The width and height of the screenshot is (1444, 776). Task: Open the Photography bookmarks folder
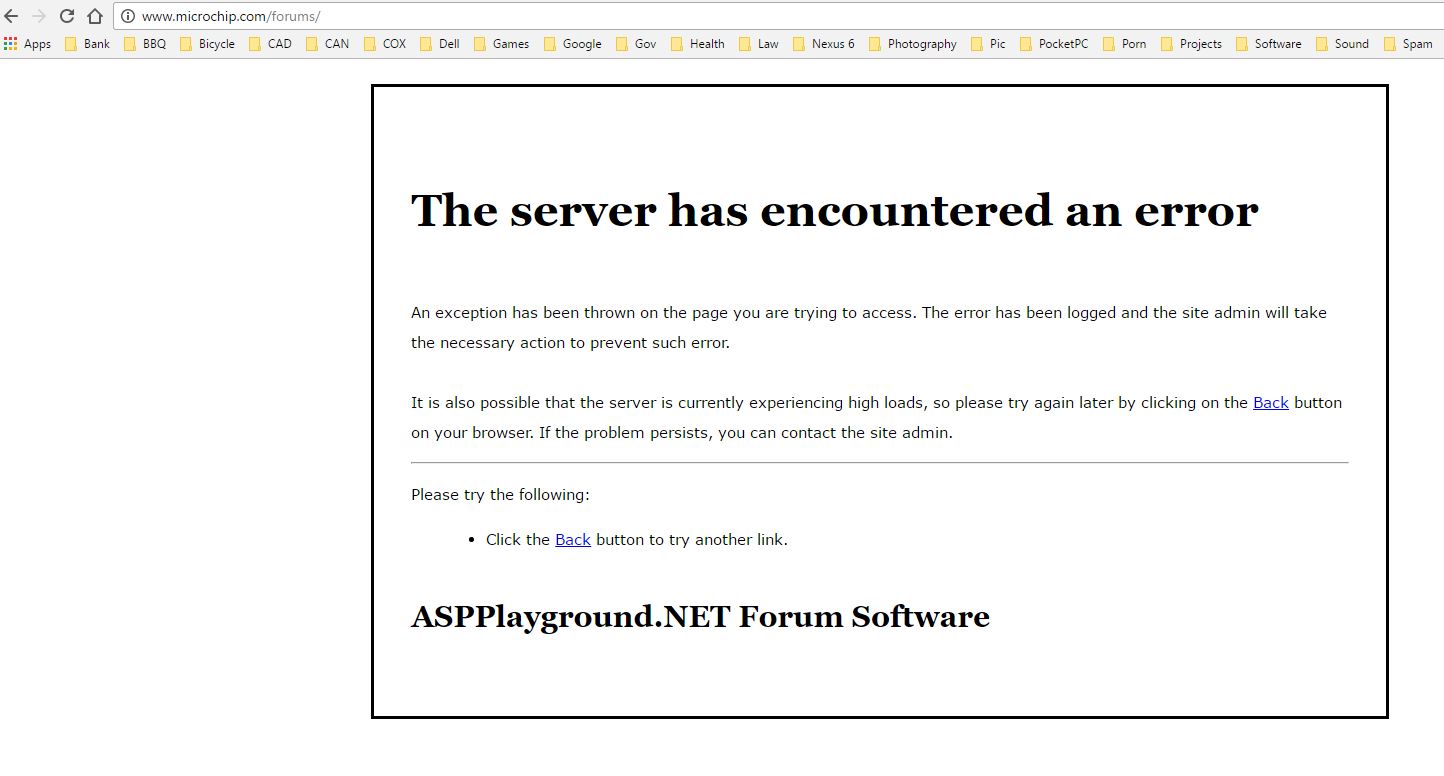[913, 43]
